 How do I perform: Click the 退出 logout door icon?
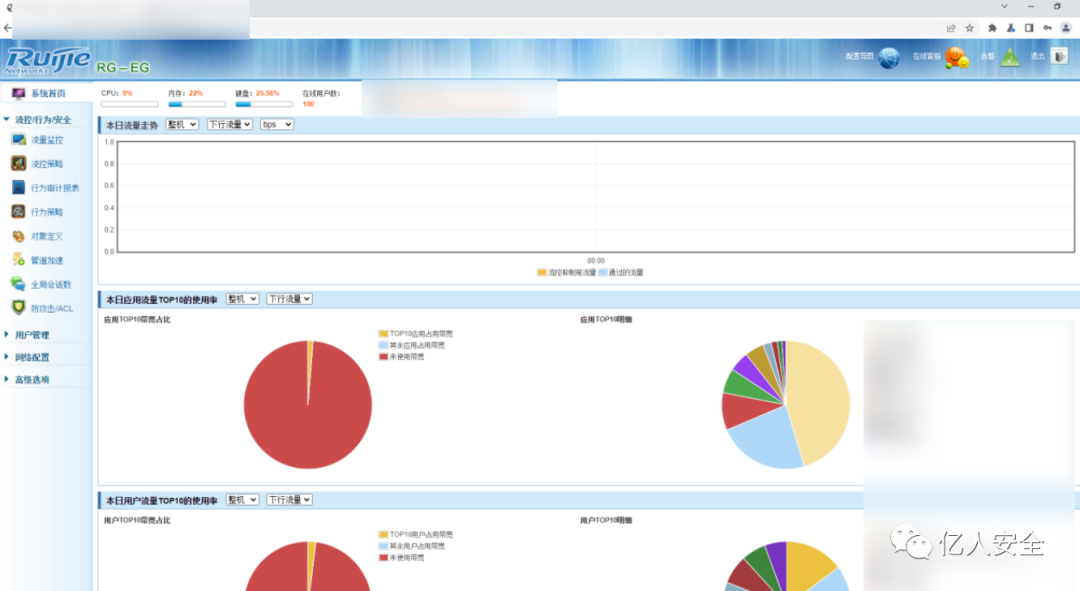tap(1059, 56)
